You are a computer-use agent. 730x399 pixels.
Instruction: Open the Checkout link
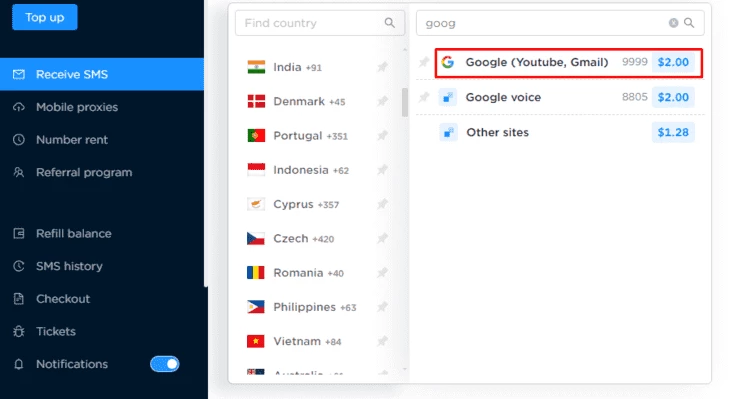63,299
